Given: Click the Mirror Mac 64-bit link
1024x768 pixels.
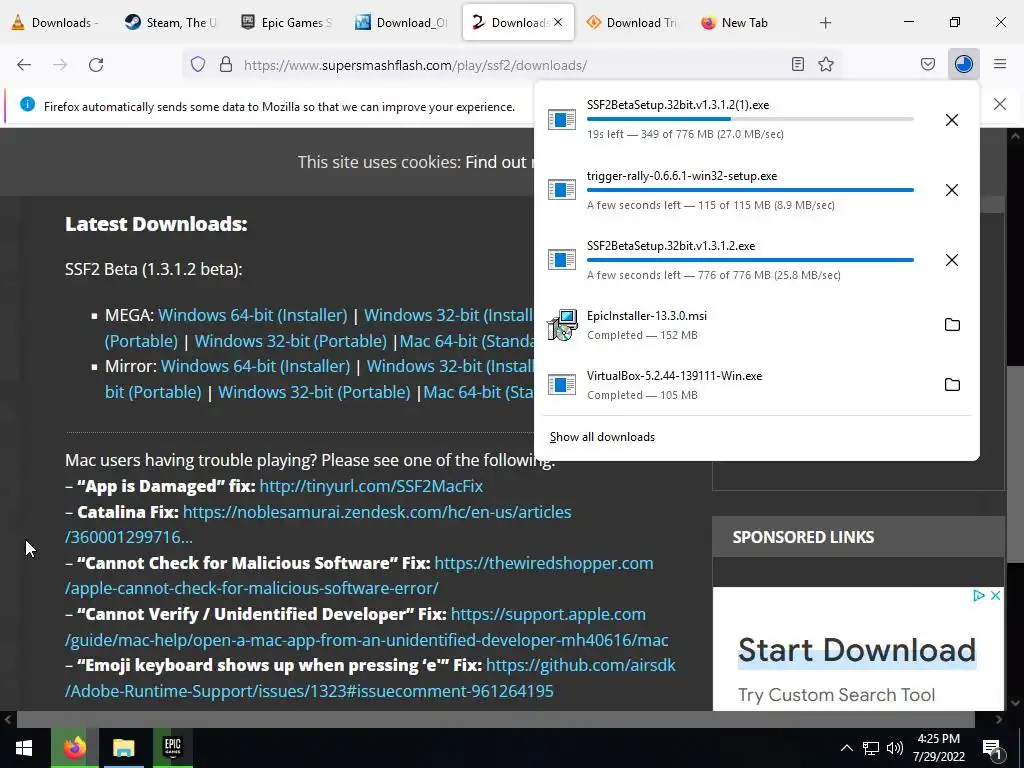Looking at the screenshot, I should (479, 392).
